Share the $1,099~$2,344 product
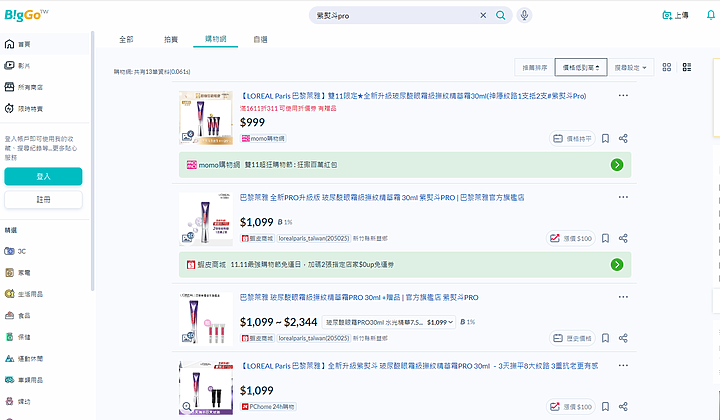The image size is (720, 420). (623, 338)
